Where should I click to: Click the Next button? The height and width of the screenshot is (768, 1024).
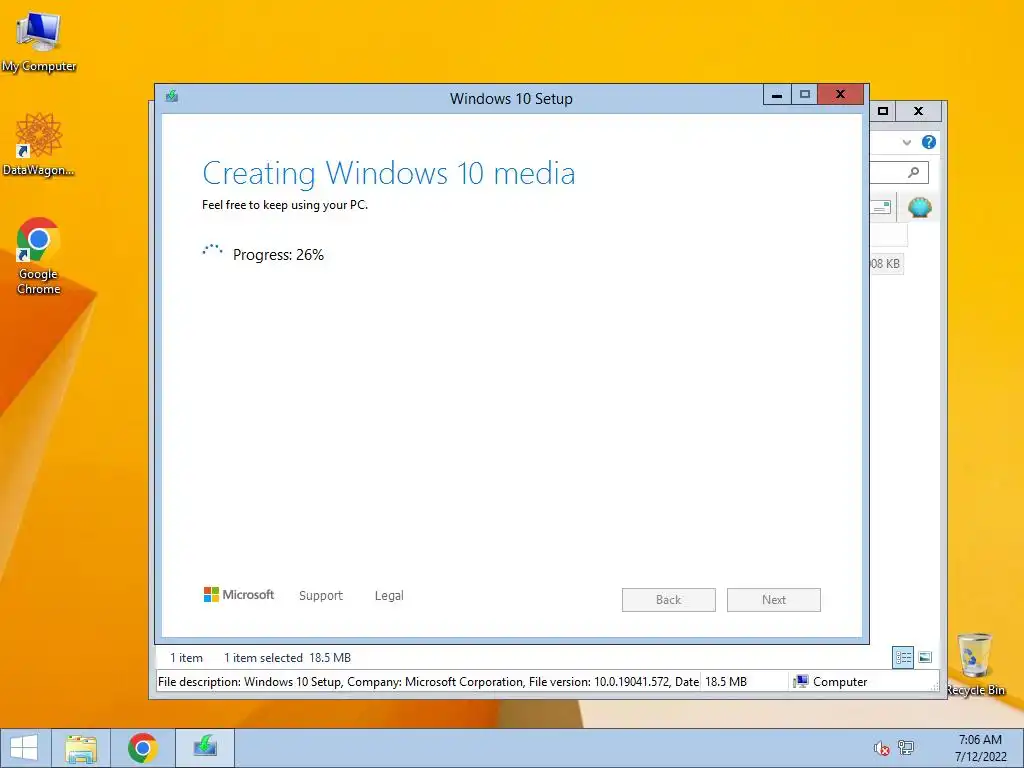[x=774, y=600]
